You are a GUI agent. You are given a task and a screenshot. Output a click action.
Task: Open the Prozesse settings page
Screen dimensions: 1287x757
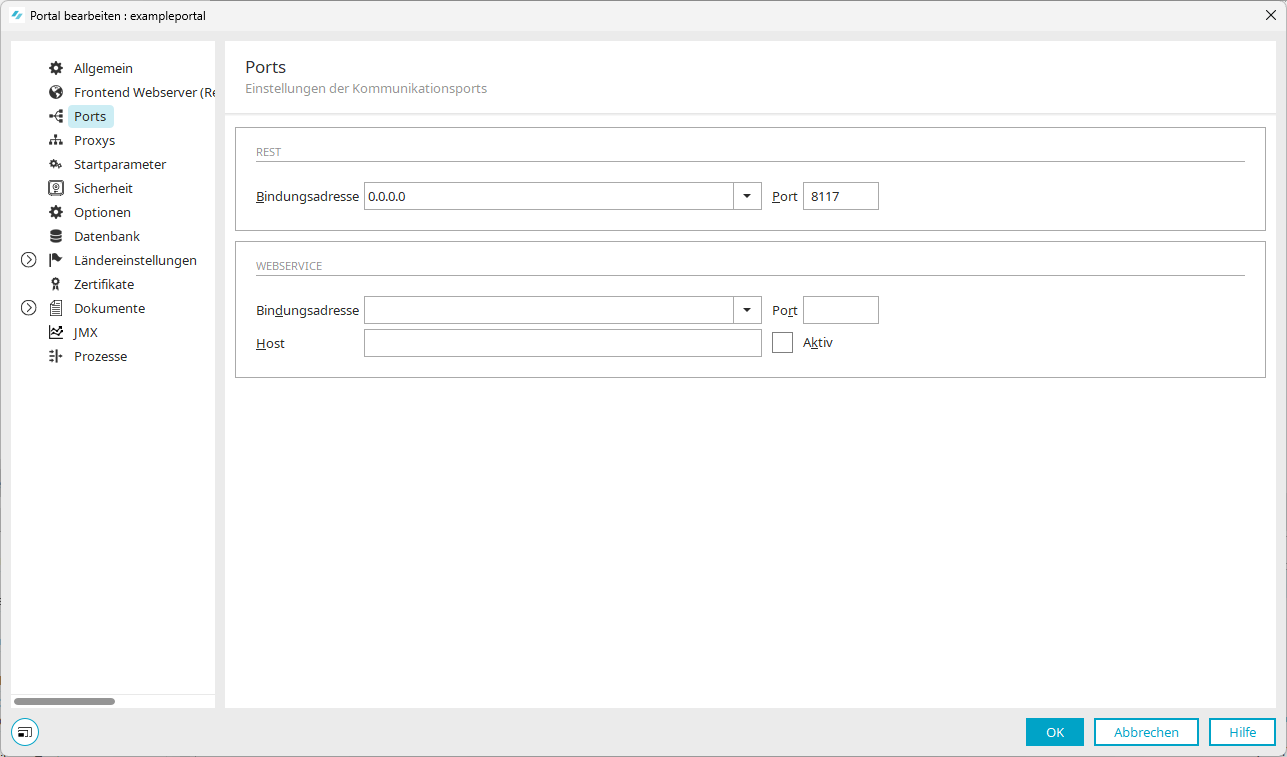point(100,356)
